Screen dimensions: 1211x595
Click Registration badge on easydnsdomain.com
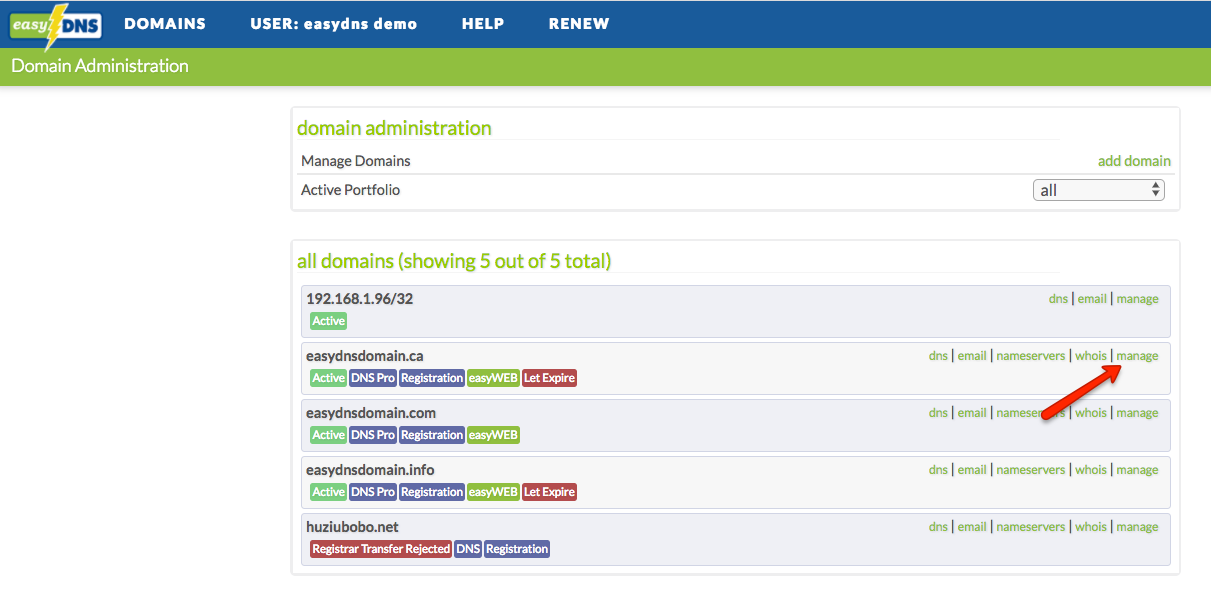pyautogui.click(x=432, y=435)
